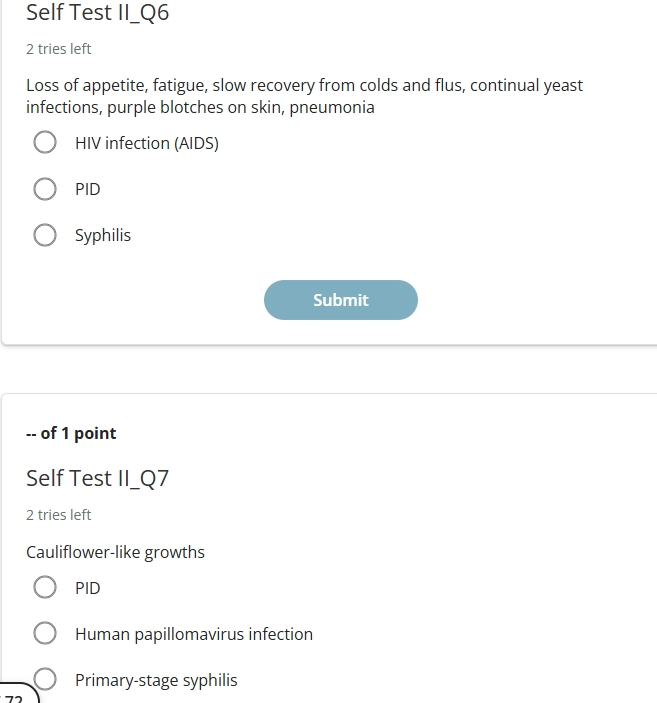Image resolution: width=657 pixels, height=703 pixels.
Task: Click the Q6 symptom description question text
Action: point(305,96)
